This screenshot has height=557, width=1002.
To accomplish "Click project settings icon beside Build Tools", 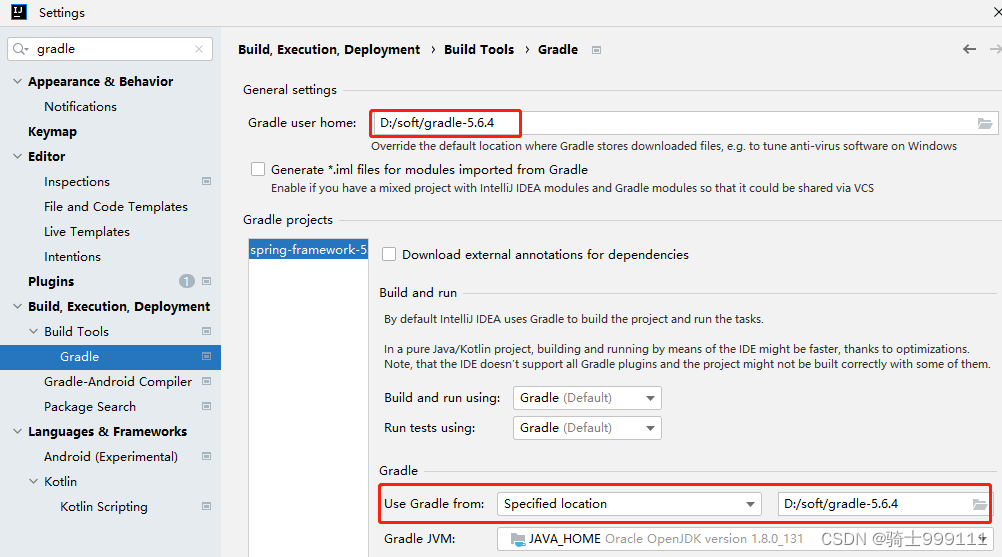I will click(206, 331).
